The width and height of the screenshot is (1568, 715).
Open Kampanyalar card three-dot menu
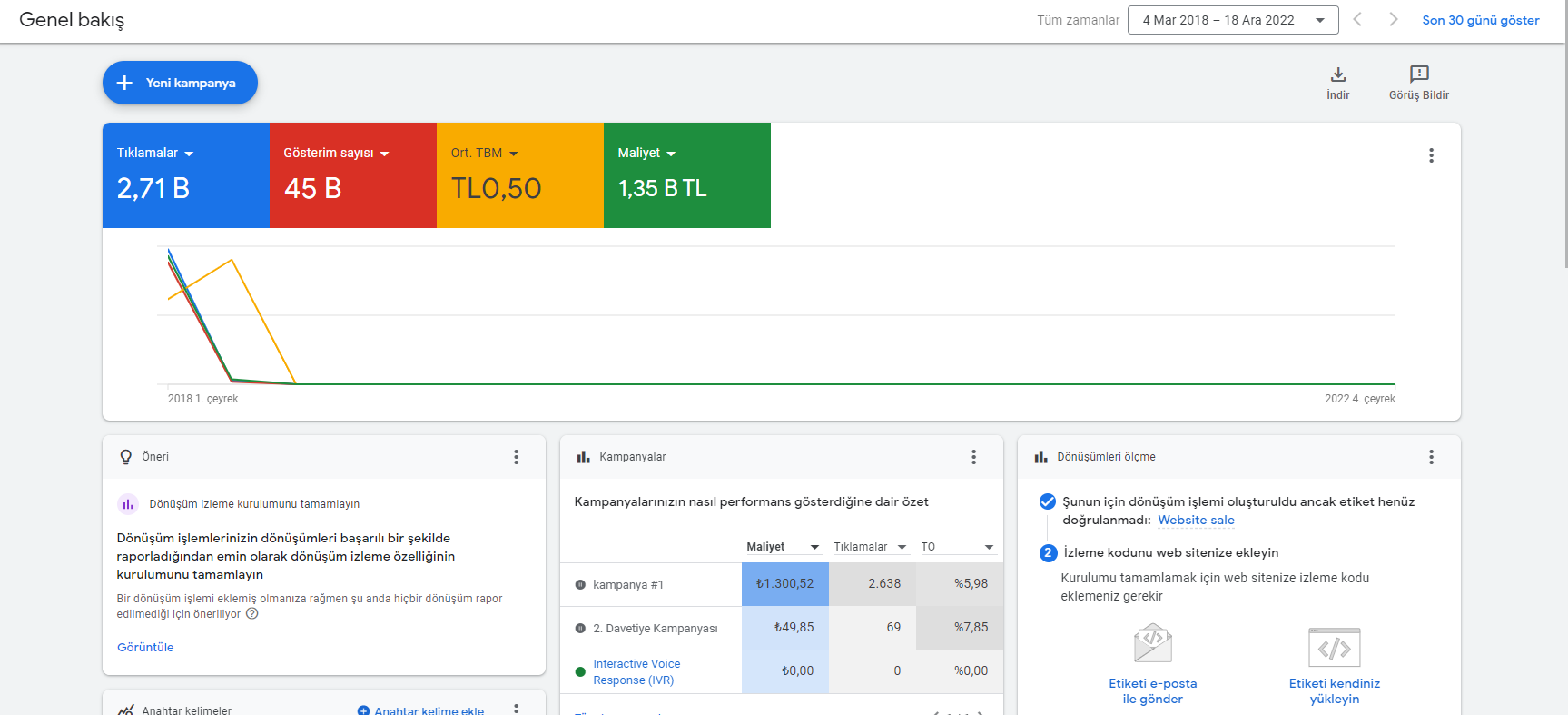[973, 457]
